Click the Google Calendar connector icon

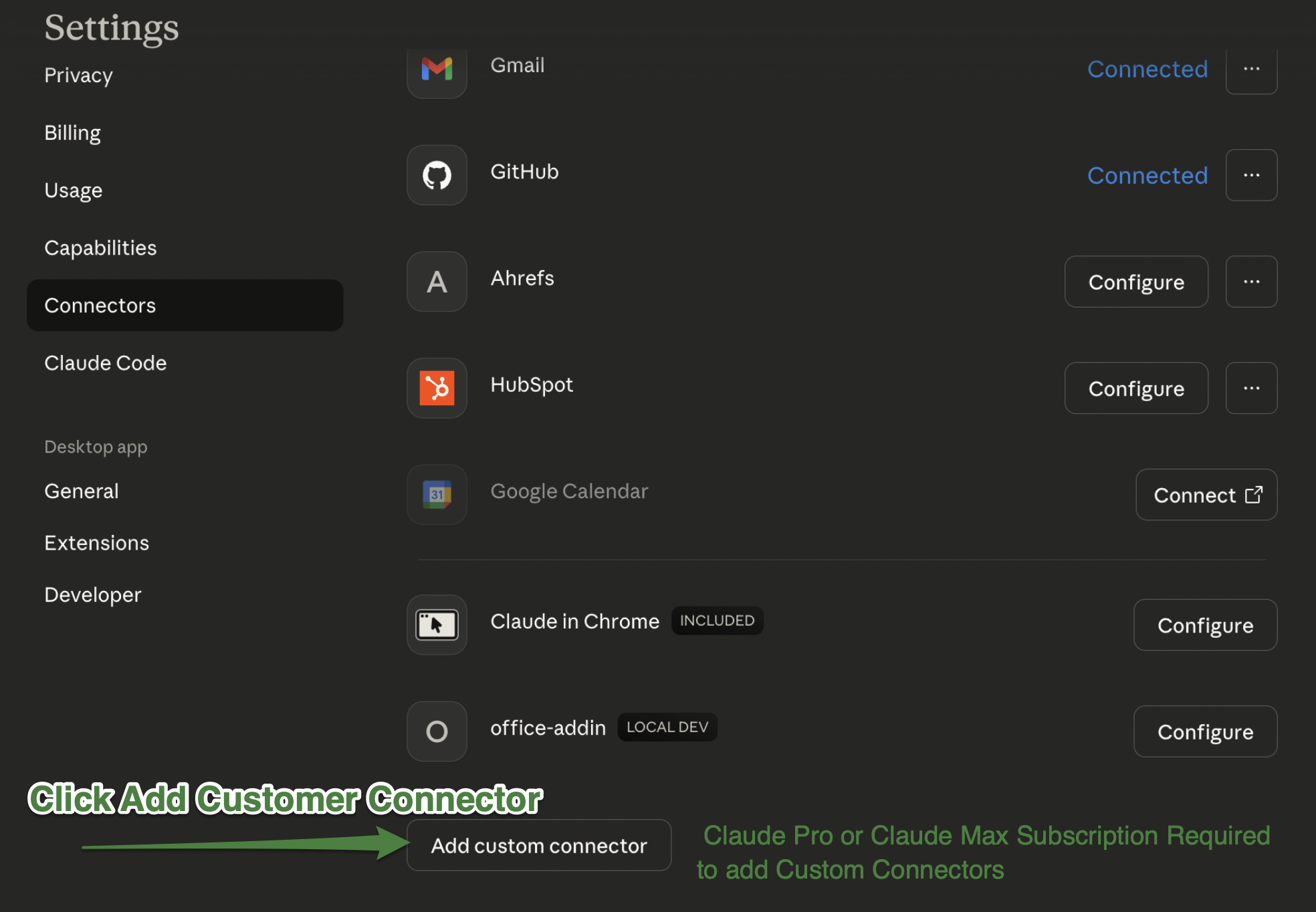pos(436,494)
